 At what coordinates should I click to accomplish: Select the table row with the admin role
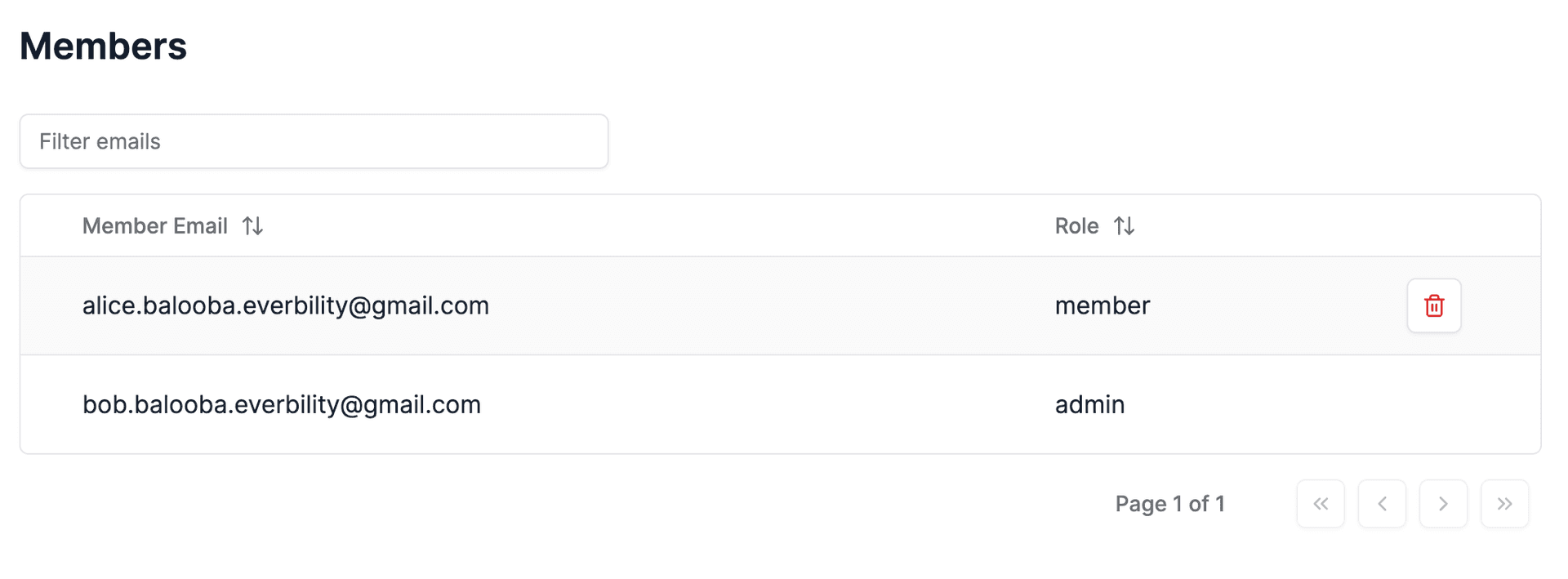(x=735, y=405)
